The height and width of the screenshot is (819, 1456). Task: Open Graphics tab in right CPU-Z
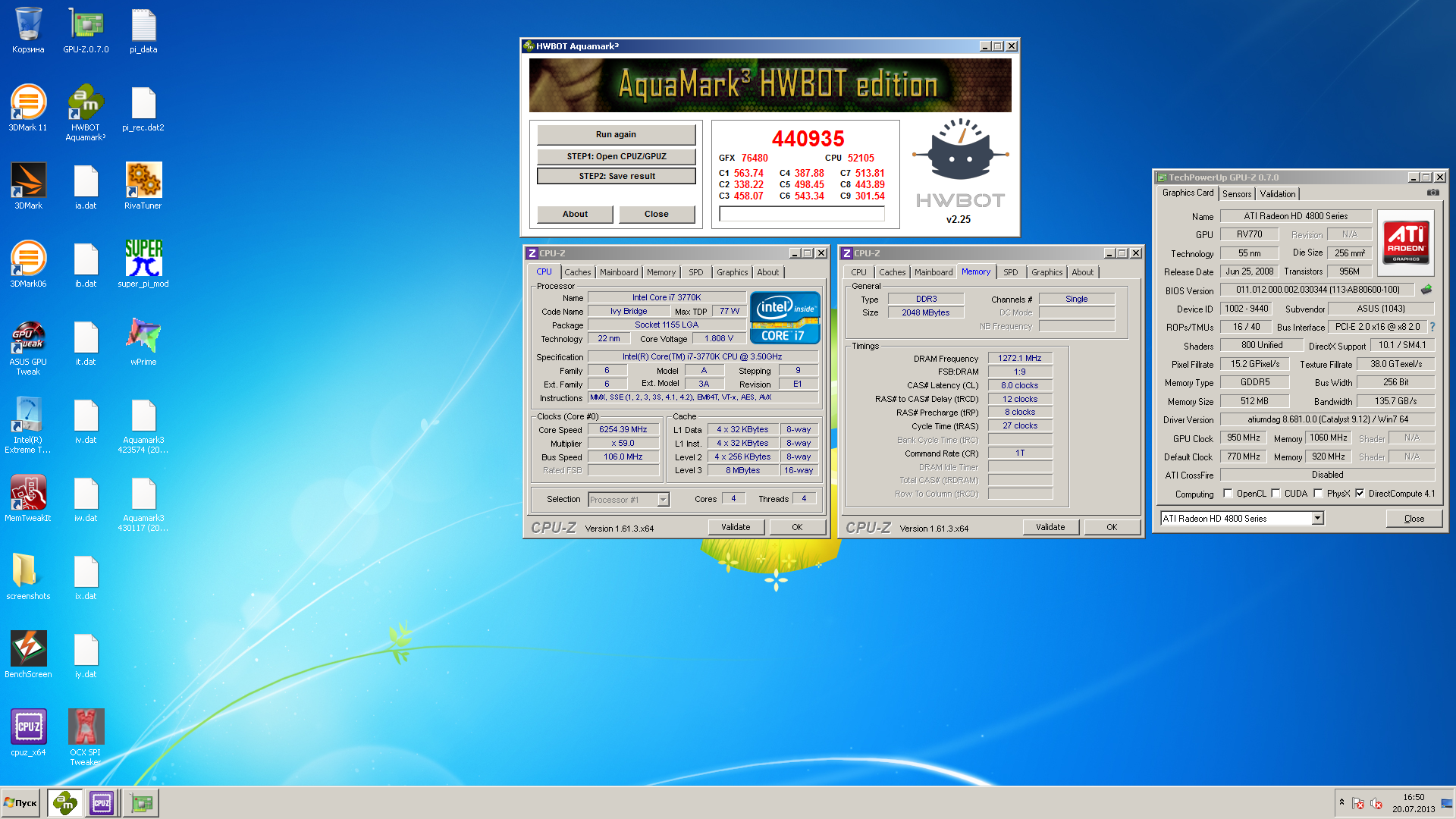(x=1046, y=272)
